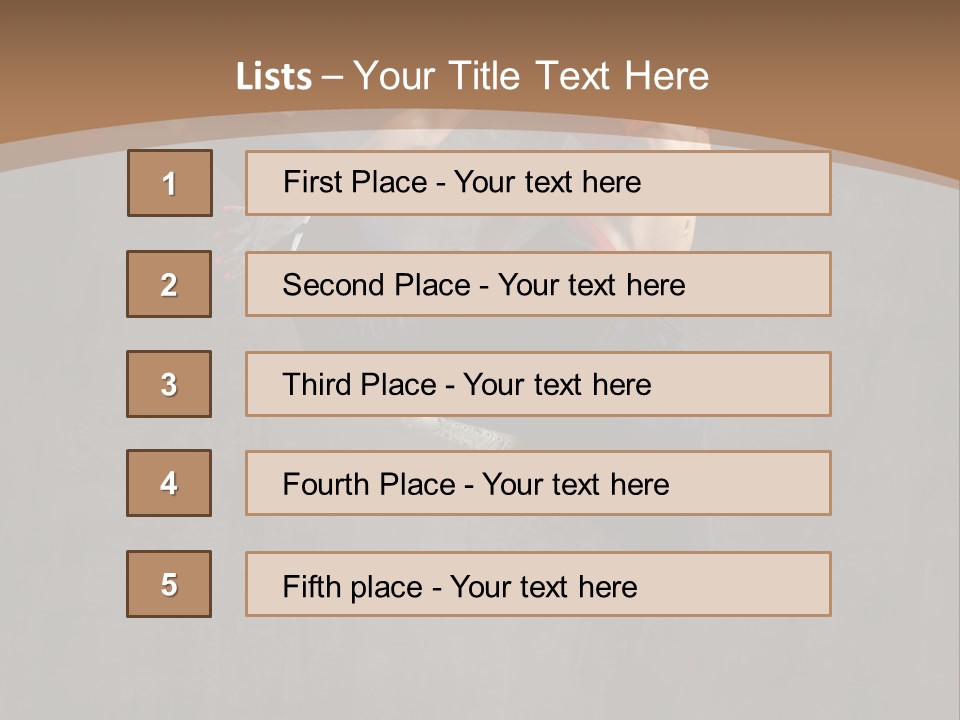This screenshot has width=960, height=720.
Task: Select the number 4 square
Action: [x=169, y=484]
